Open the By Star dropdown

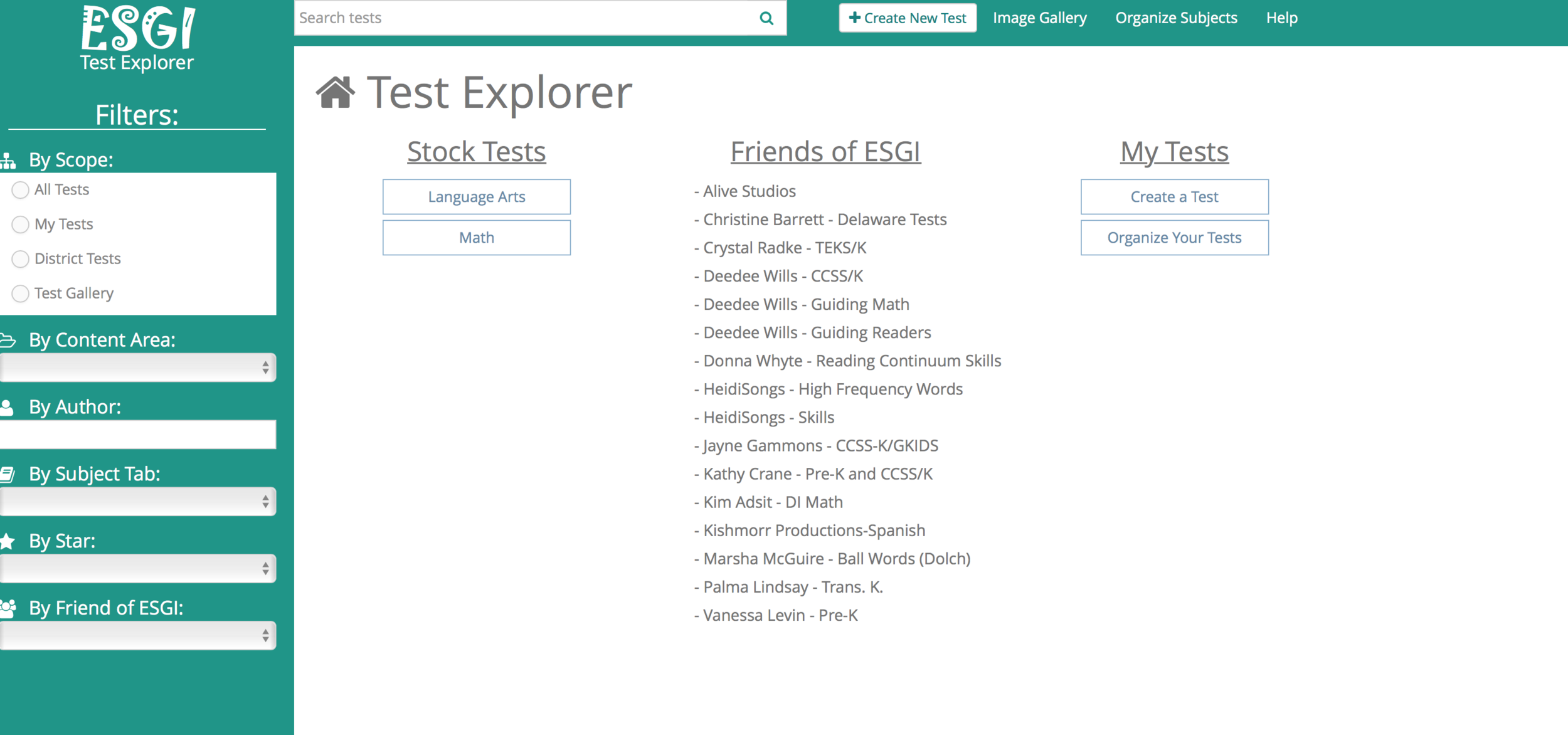[x=138, y=569]
